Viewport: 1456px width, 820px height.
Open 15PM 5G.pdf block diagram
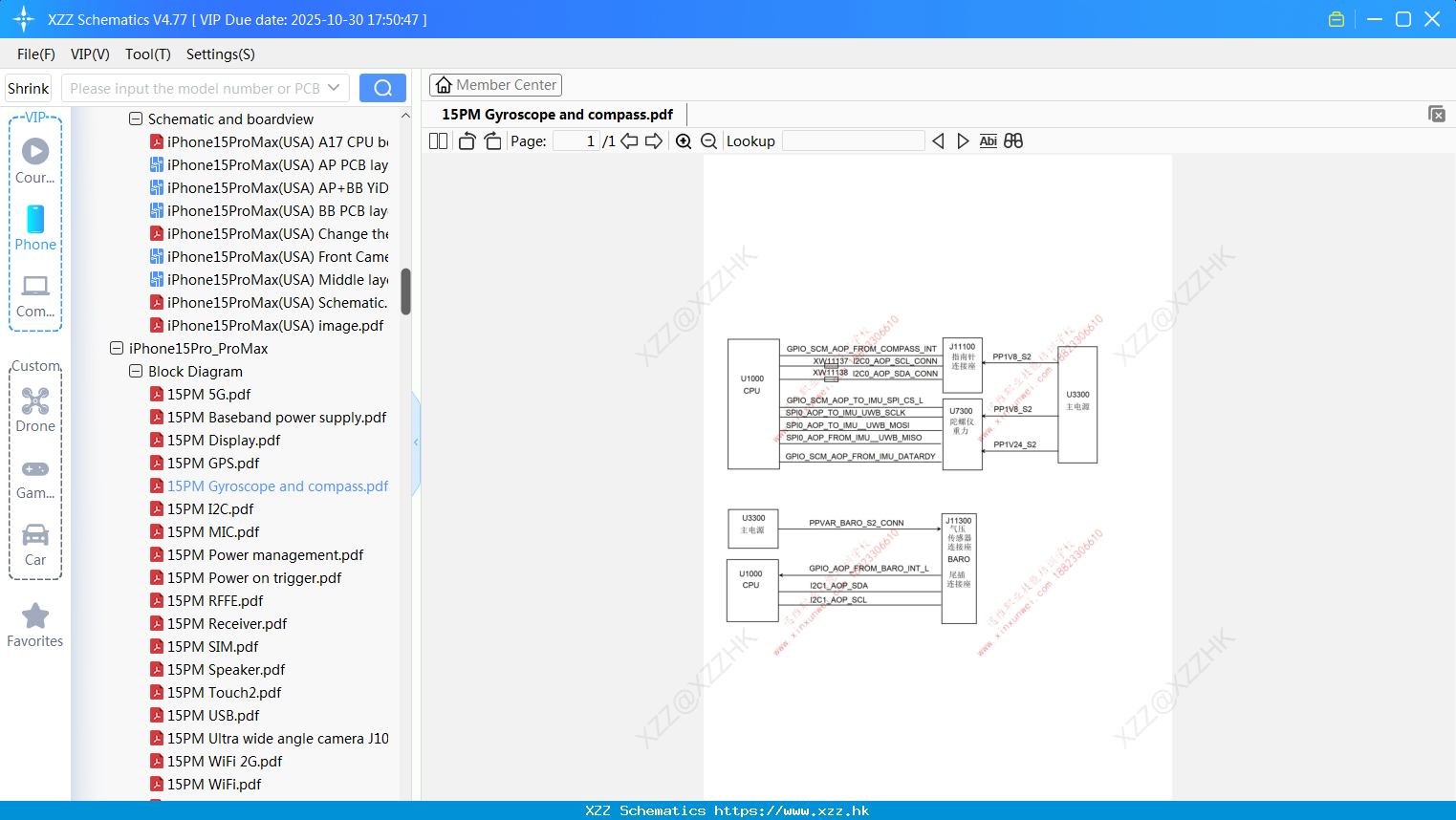201,395
